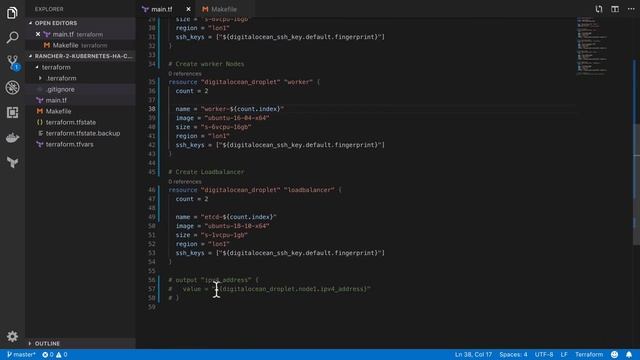The height and width of the screenshot is (360, 640).
Task: Click size = "s-1vcpu-1gb" line
Action: tap(211, 235)
